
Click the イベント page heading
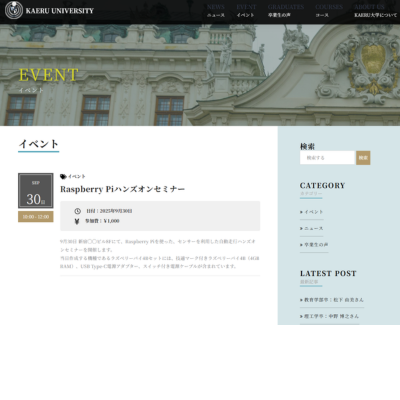(39, 144)
